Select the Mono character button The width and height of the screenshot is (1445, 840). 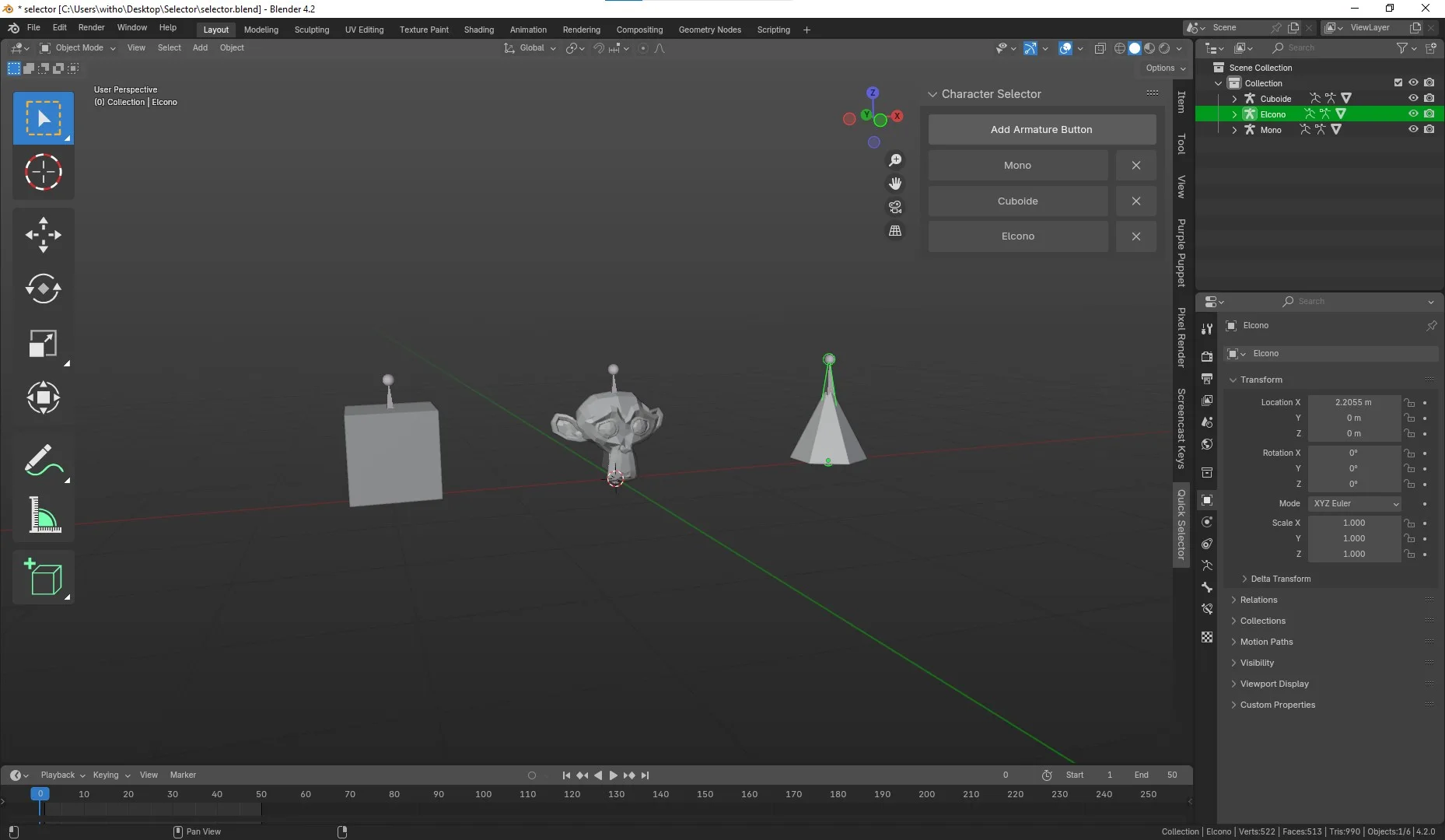tap(1018, 166)
